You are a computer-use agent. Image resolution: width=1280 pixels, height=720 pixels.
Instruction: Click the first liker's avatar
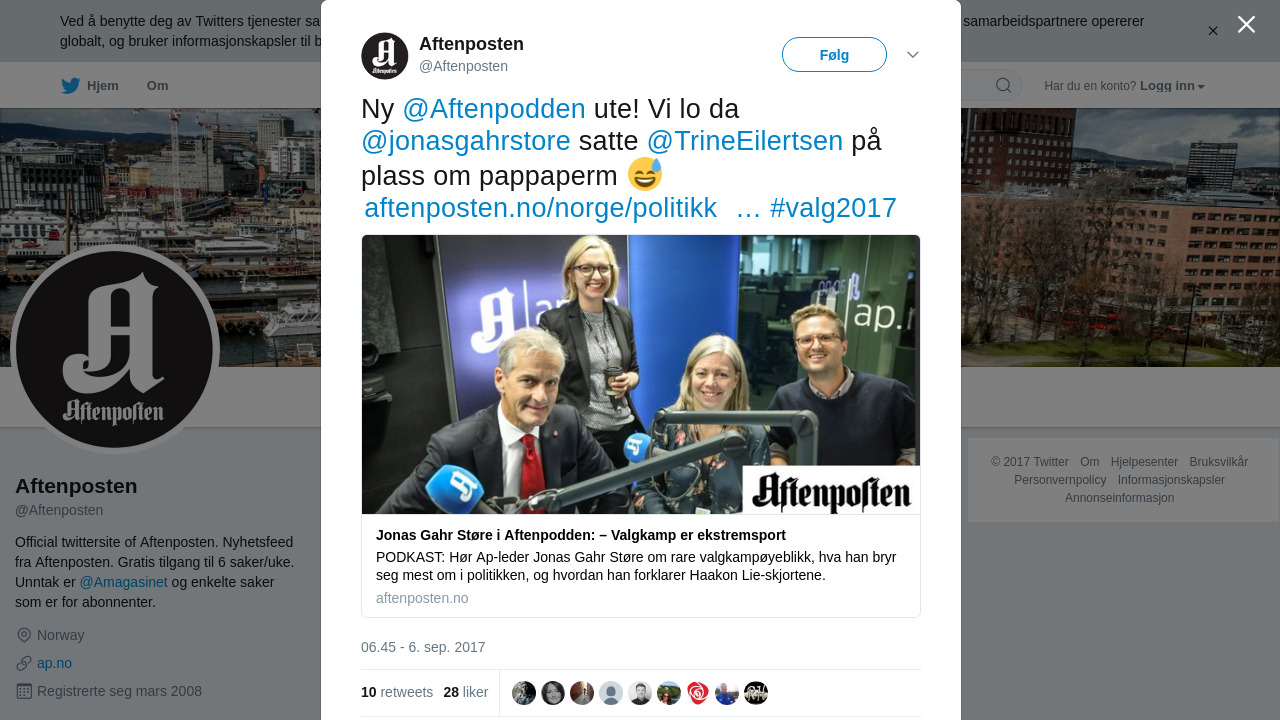click(x=524, y=693)
